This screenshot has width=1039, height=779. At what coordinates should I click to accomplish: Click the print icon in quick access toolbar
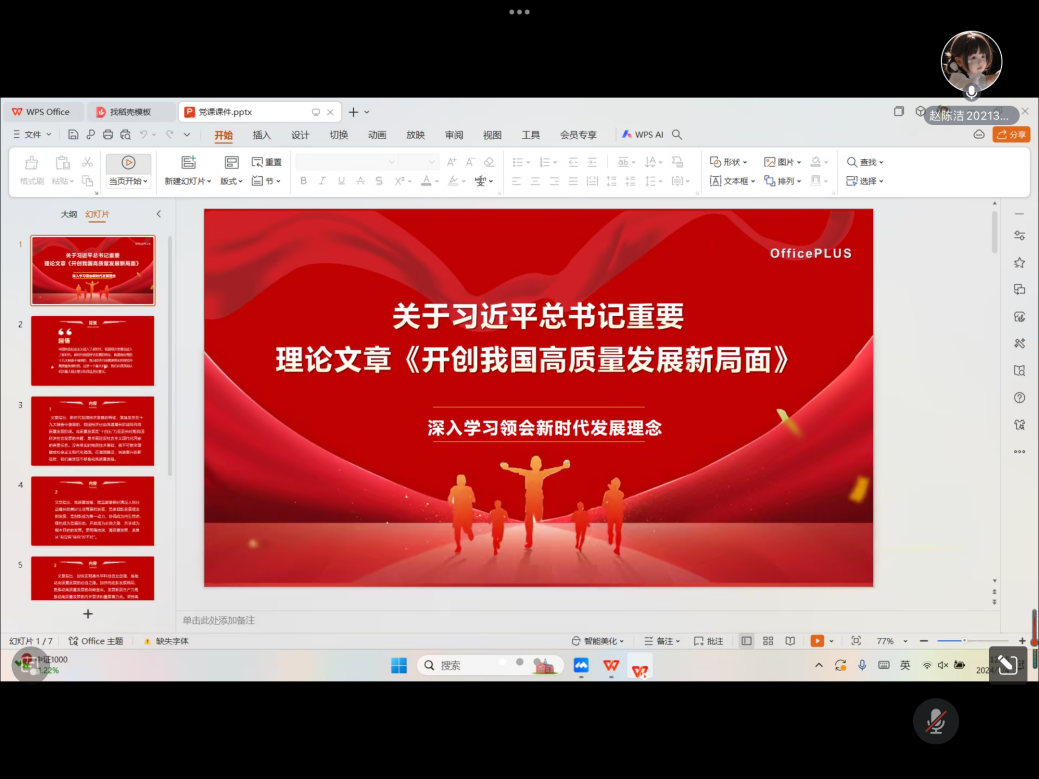[x=107, y=135]
